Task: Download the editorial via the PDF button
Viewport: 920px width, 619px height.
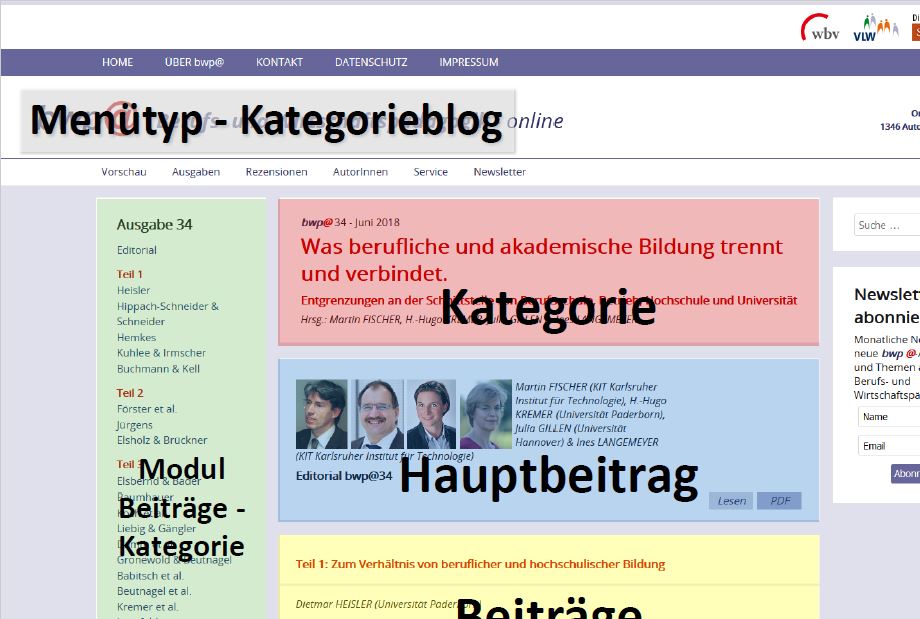Action: (x=779, y=500)
